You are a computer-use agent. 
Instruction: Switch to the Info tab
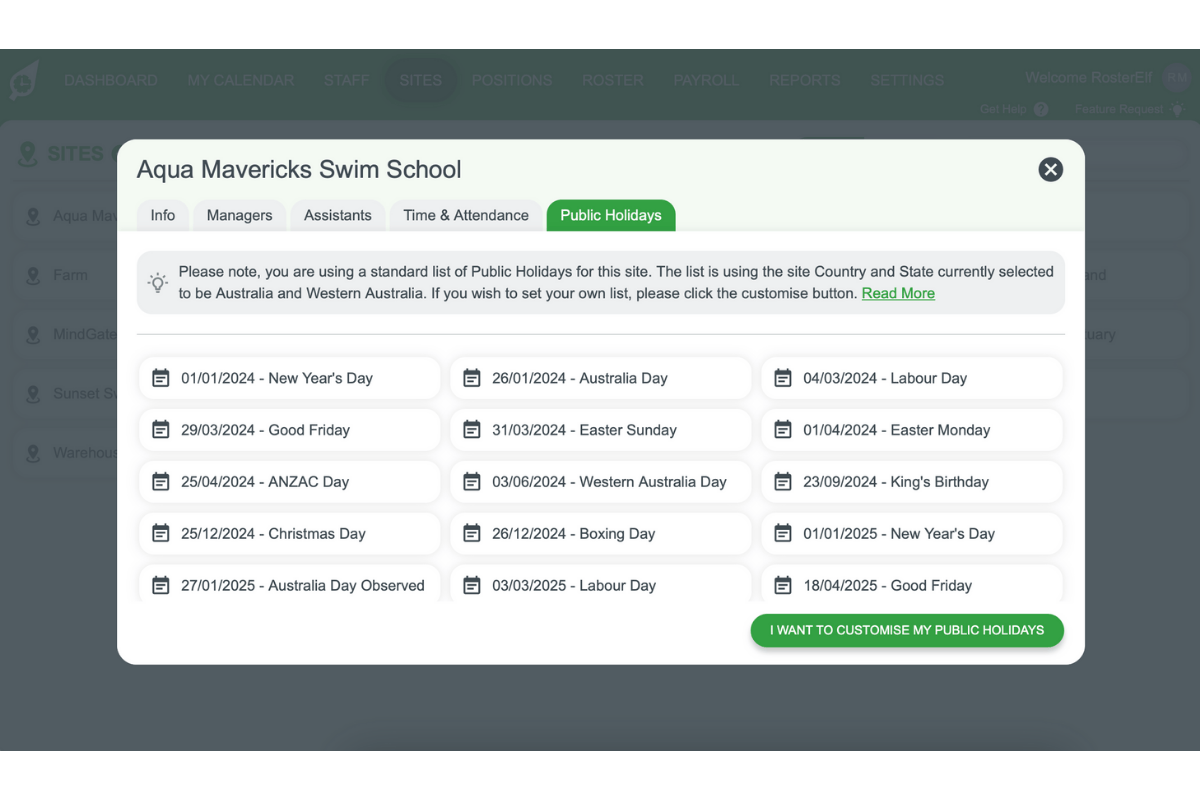click(162, 215)
